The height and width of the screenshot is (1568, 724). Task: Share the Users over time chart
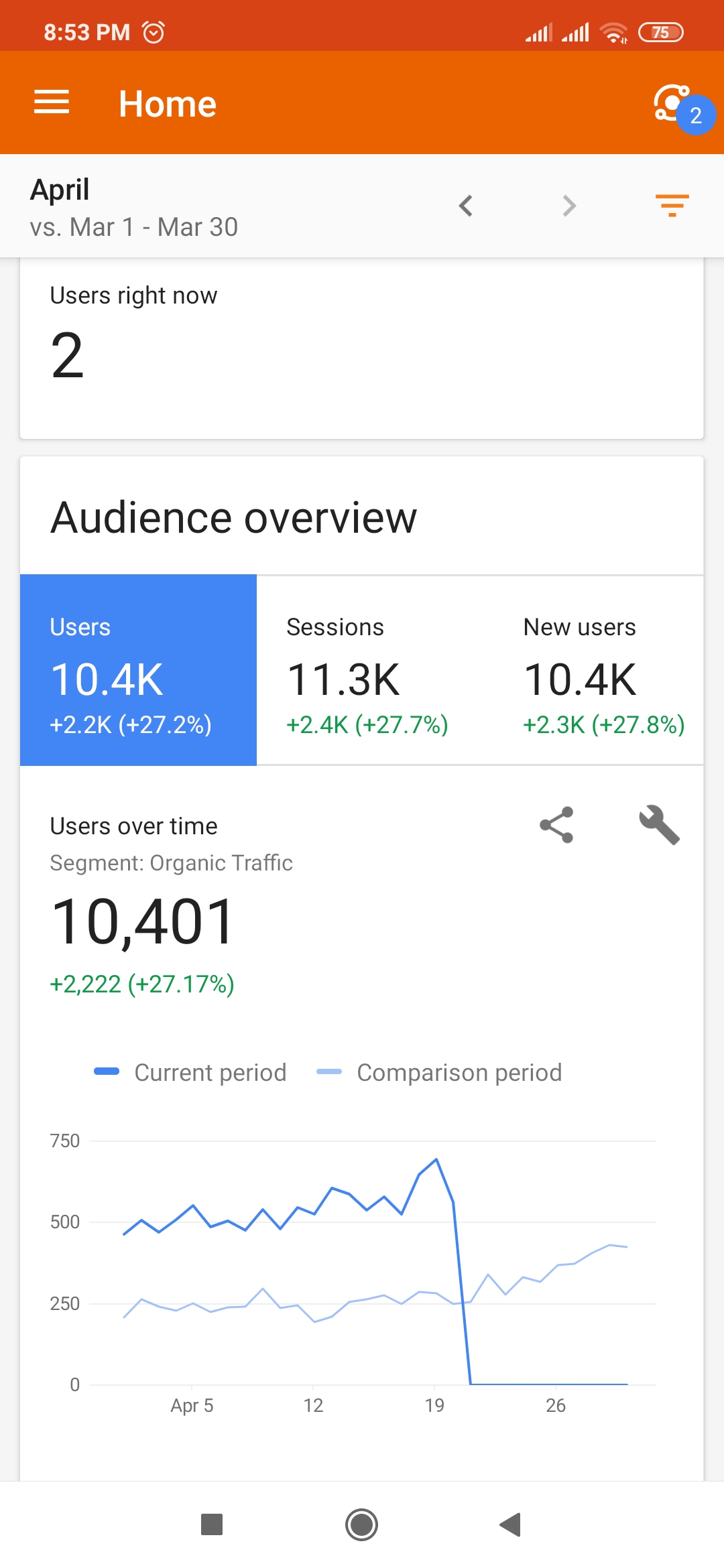coord(556,825)
